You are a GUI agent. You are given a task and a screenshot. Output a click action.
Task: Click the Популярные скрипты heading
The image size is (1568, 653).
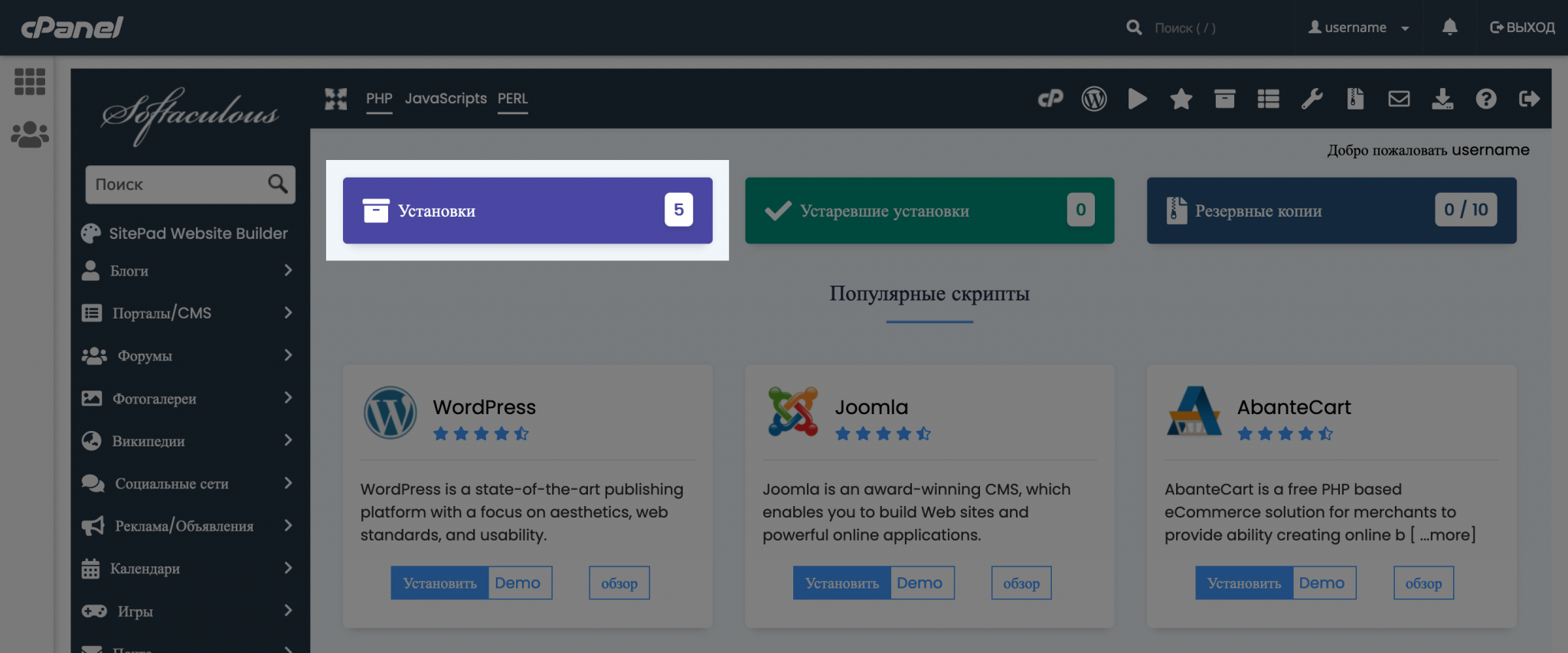click(929, 294)
